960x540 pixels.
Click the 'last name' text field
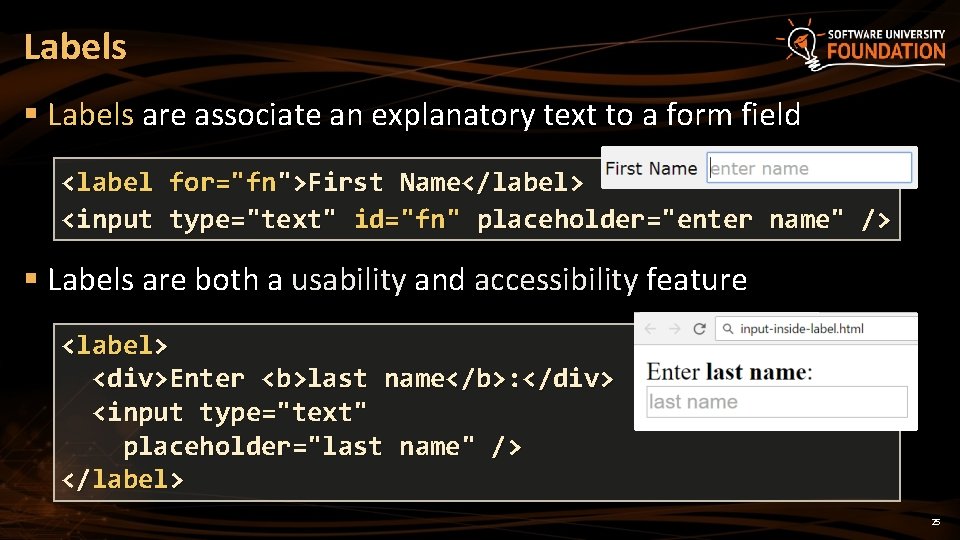pyautogui.click(x=776, y=402)
